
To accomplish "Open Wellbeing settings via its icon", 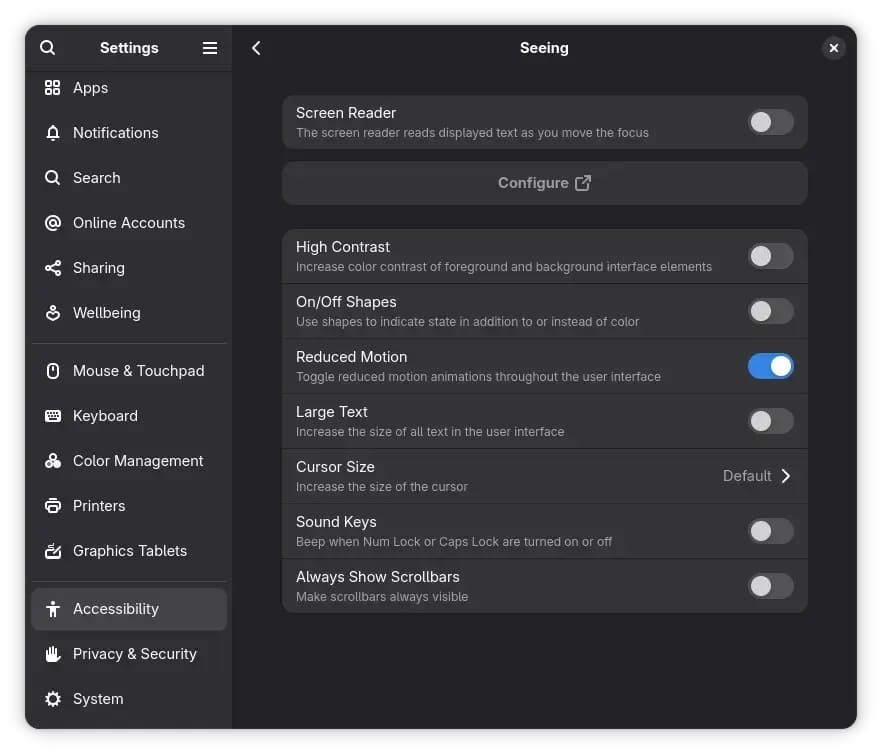I will (52, 313).
